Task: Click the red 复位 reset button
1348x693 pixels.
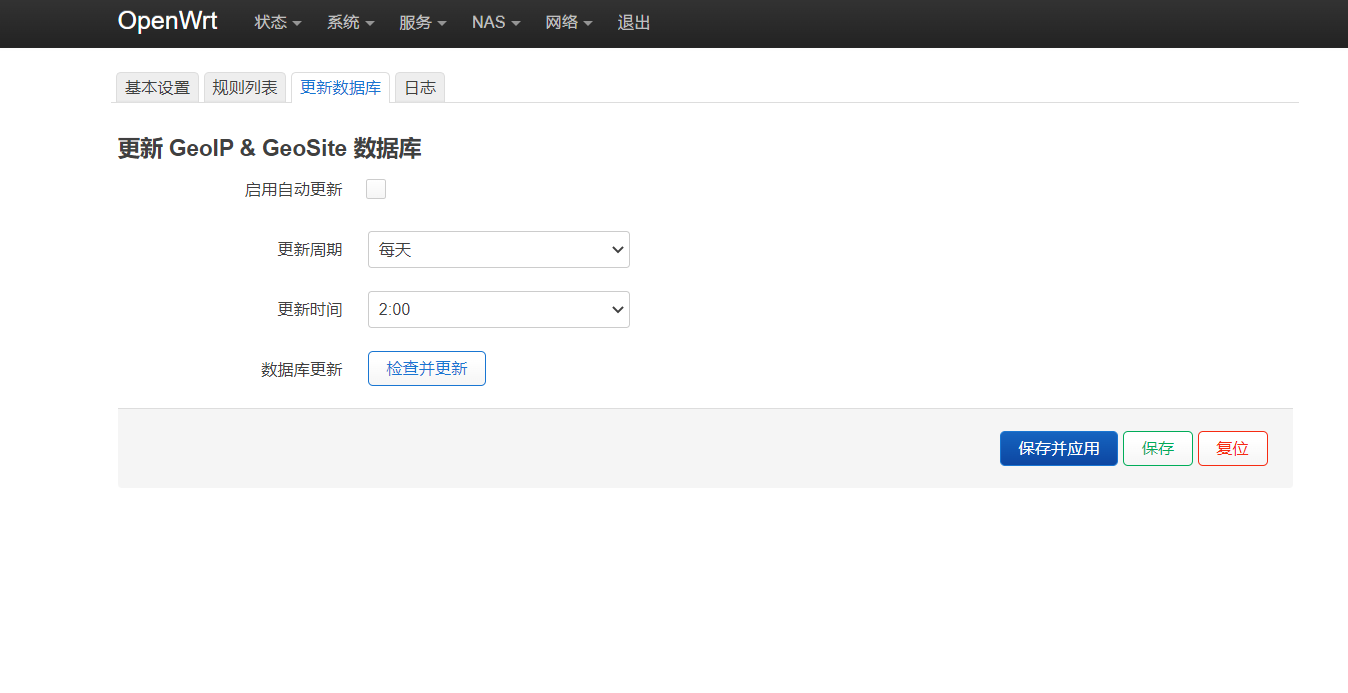Action: (x=1232, y=448)
